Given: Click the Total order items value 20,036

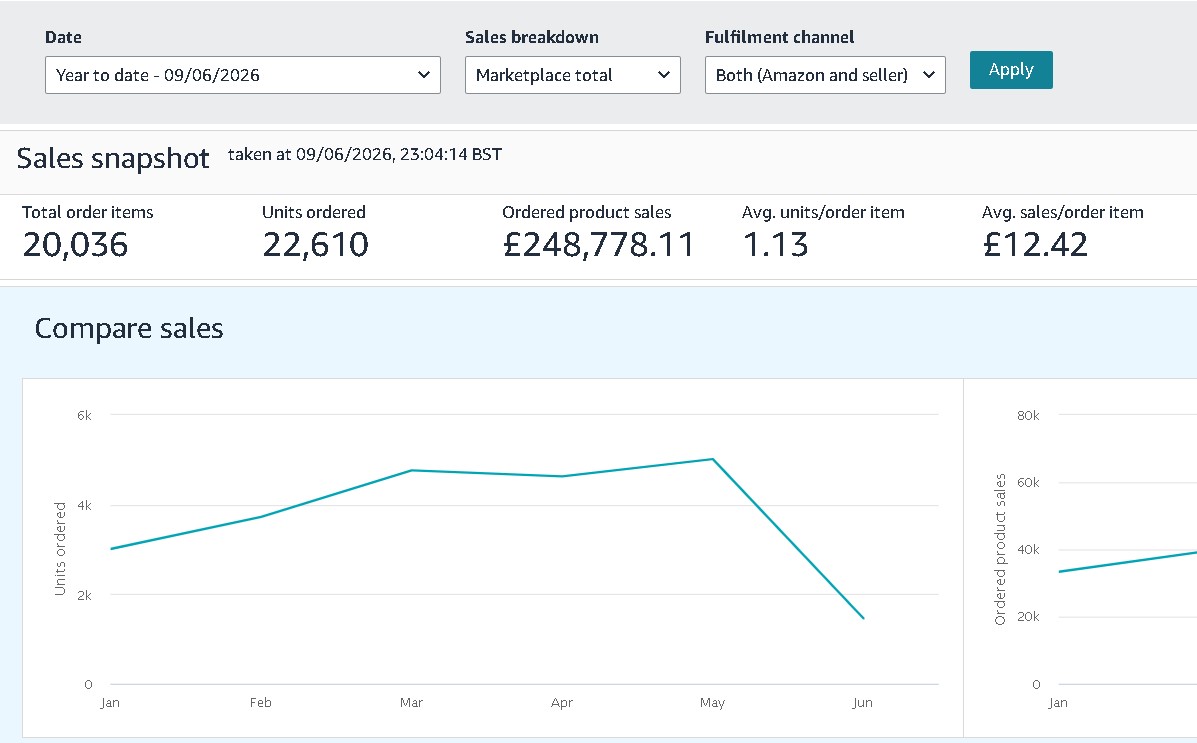Looking at the screenshot, I should click(x=76, y=244).
